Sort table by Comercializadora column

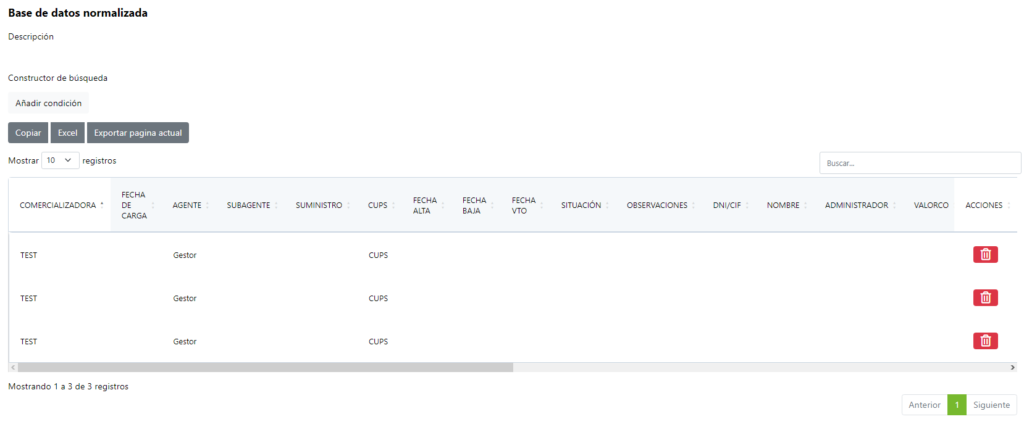click(58, 205)
